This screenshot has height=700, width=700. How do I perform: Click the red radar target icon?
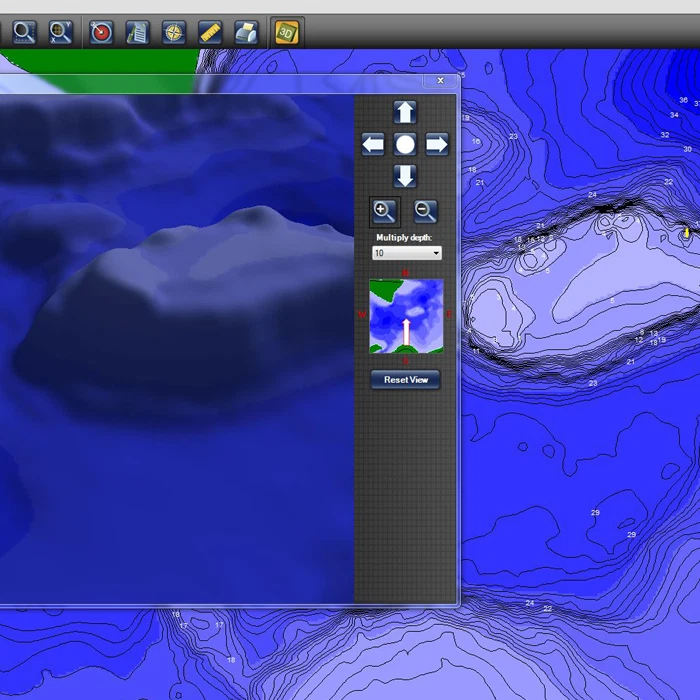(101, 32)
